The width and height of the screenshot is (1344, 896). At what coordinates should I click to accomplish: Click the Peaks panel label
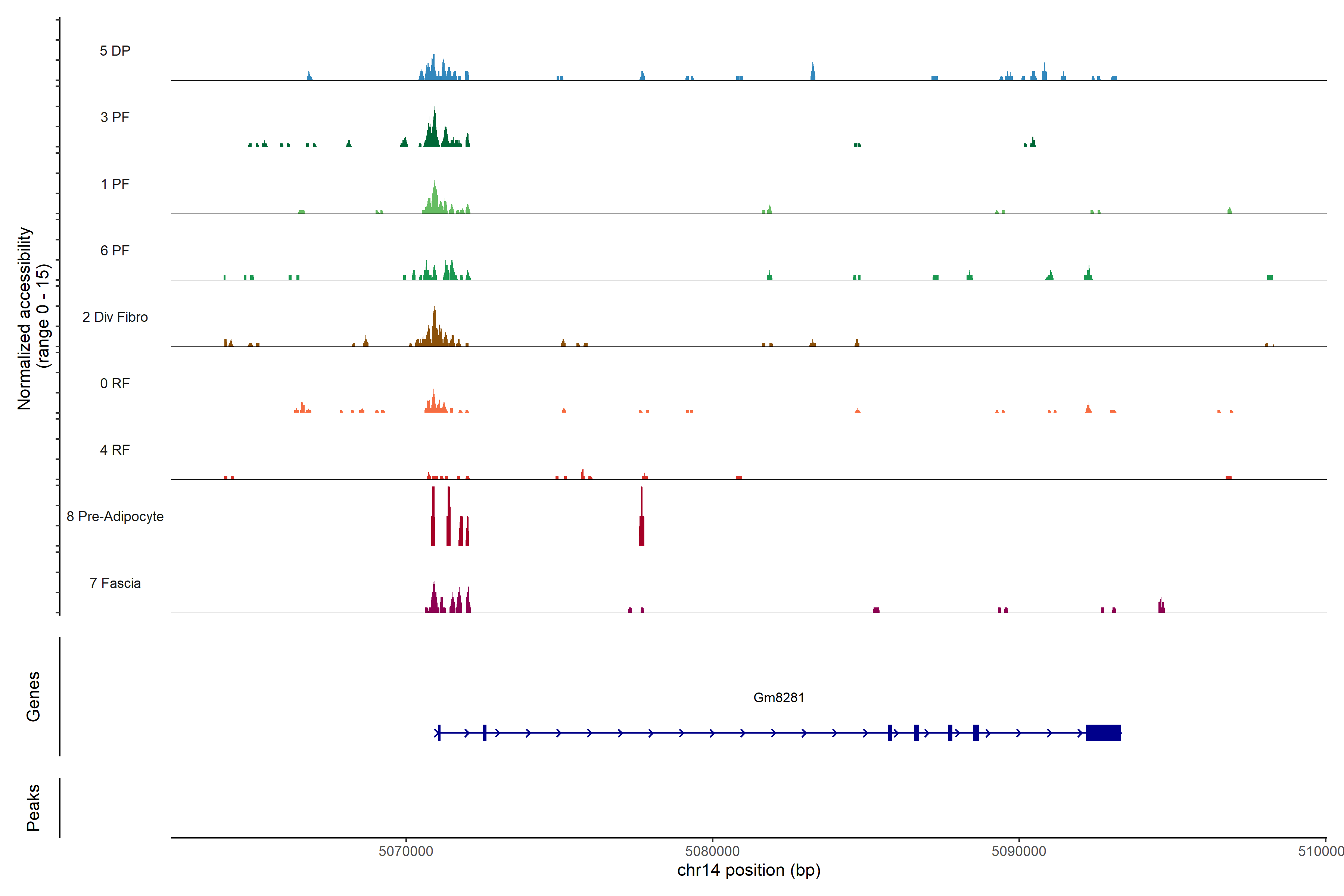tap(33, 808)
